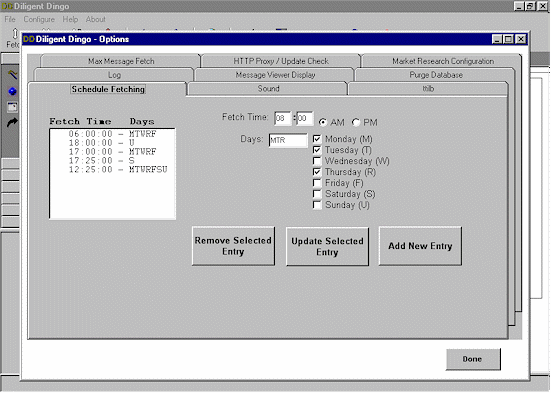The height and width of the screenshot is (393, 551).
Task: Click Remove Selected Entry button
Action: point(233,246)
